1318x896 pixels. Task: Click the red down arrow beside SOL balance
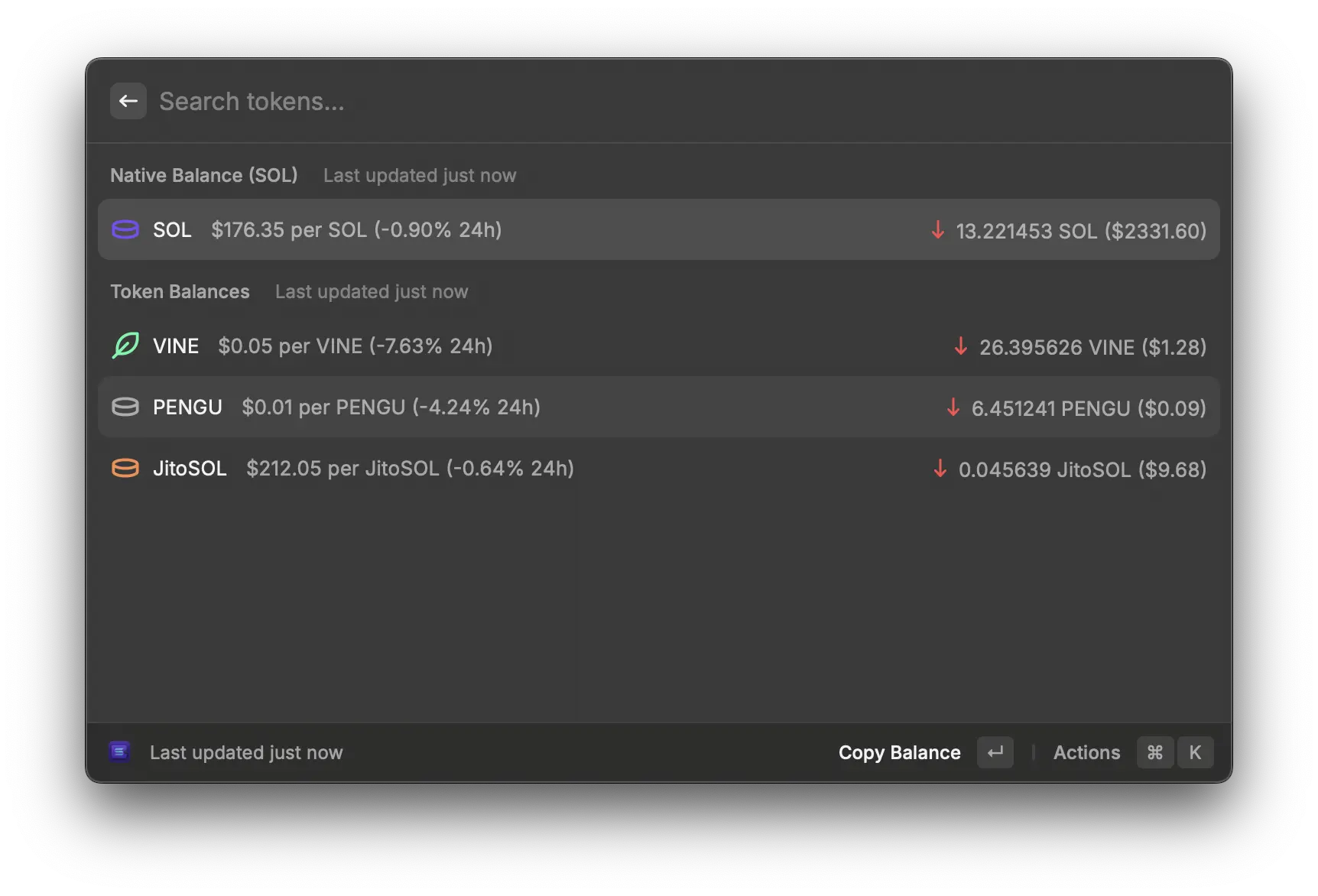pos(937,229)
